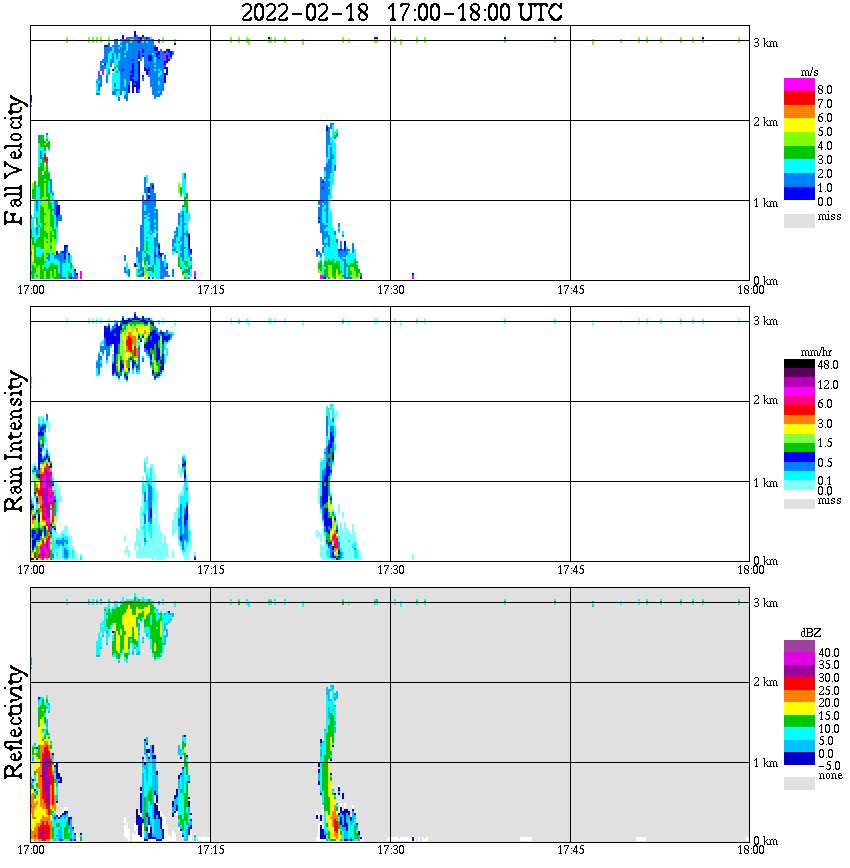Click the '1.5' value in the mm/hr legend
Image resolution: width=850 pixels, height=868 pixels.
(x=825, y=443)
